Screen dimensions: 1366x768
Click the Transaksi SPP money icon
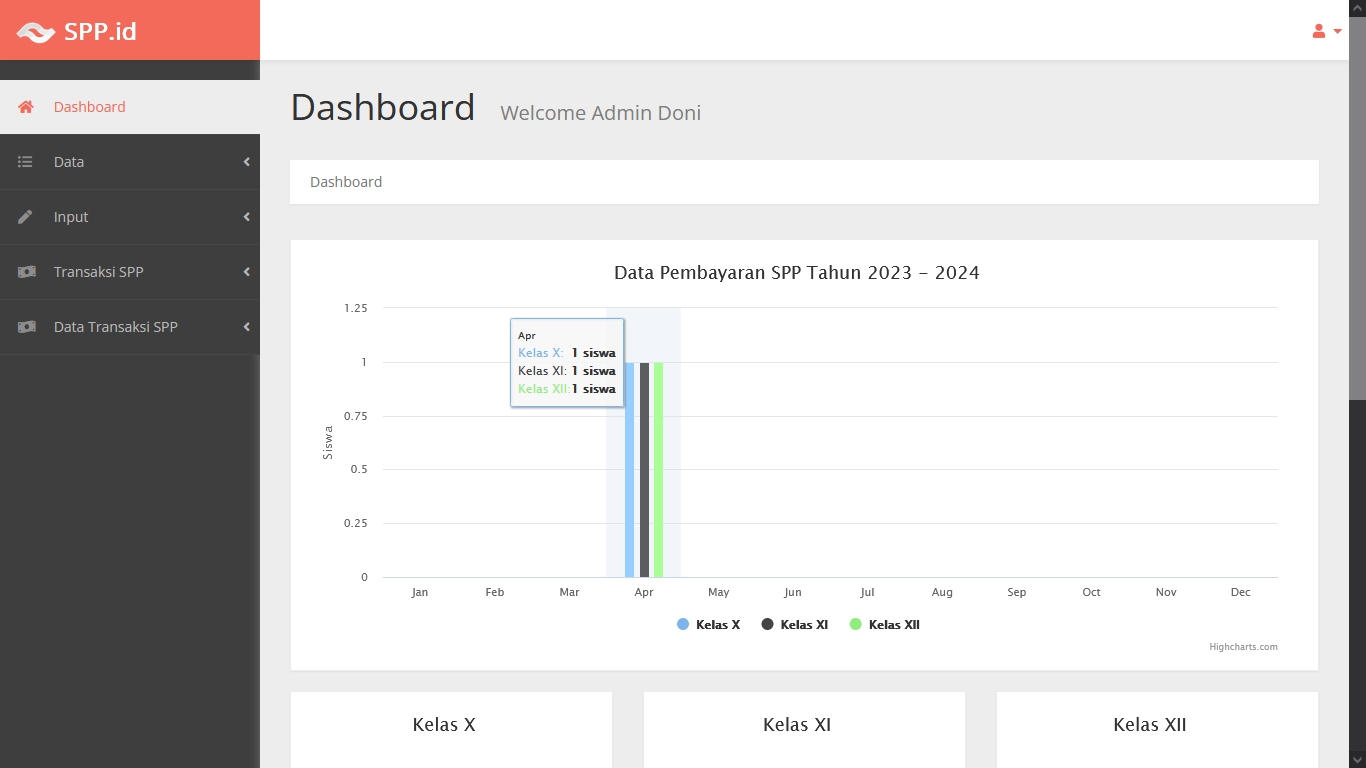pyautogui.click(x=26, y=272)
